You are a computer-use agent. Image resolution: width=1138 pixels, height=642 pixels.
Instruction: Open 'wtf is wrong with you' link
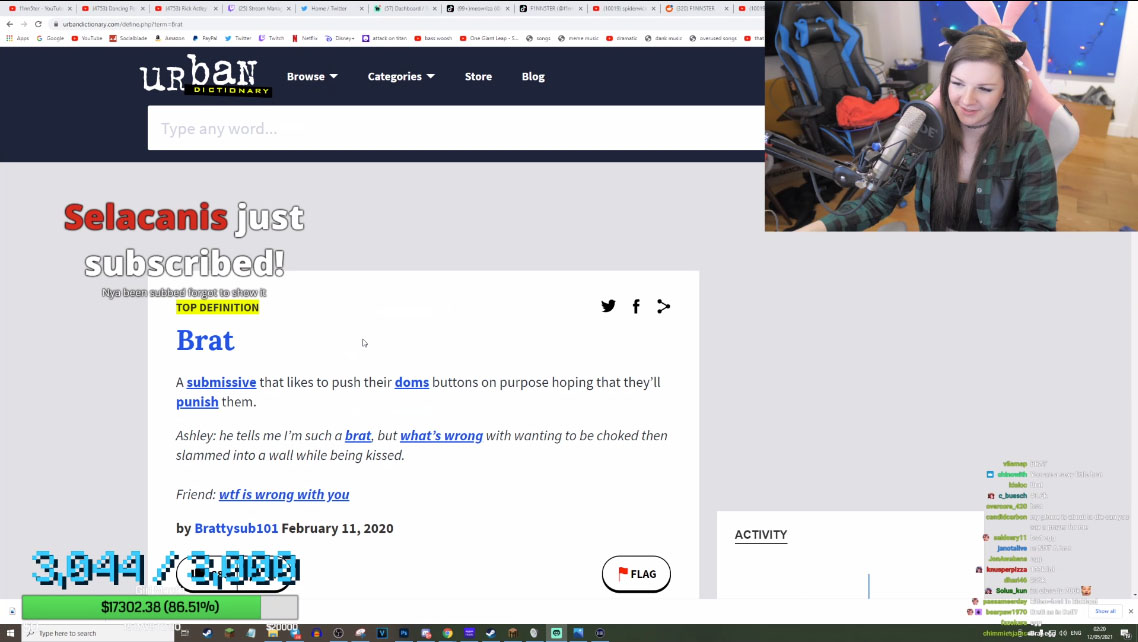[284, 494]
